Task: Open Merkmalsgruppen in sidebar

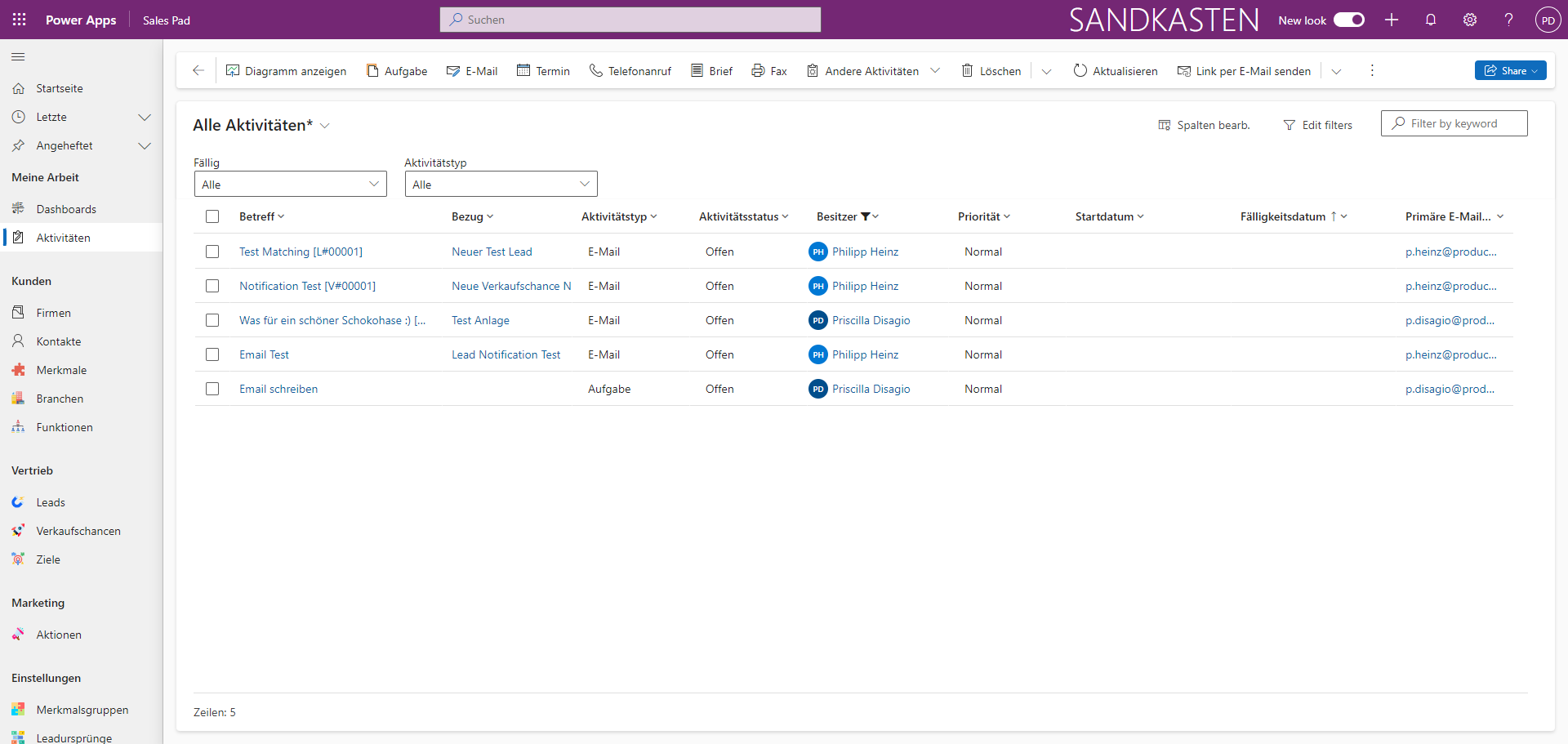Action: coord(81,710)
